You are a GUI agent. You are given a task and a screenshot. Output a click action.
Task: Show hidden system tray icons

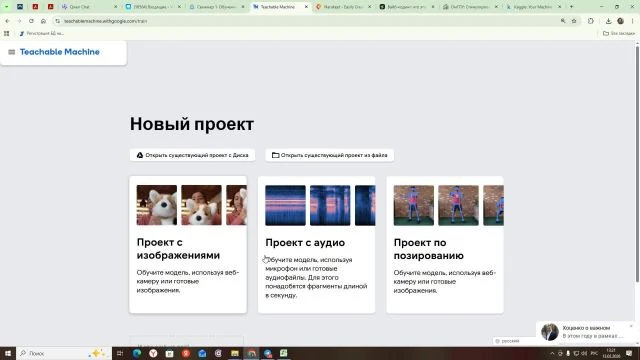coord(552,353)
